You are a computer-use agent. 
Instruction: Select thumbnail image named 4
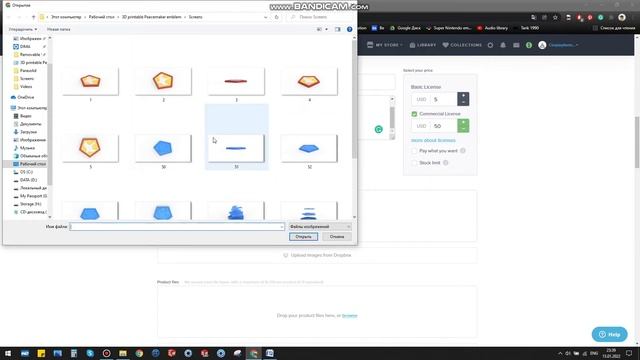tap(309, 82)
